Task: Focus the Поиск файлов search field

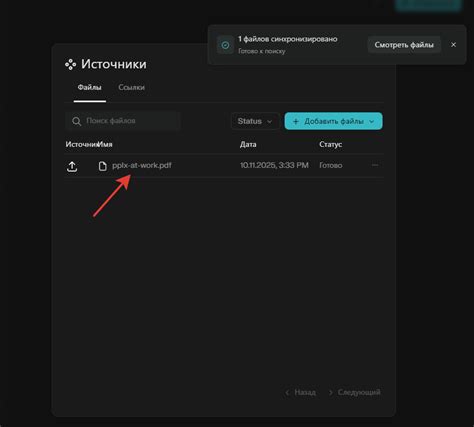Action: [123, 121]
